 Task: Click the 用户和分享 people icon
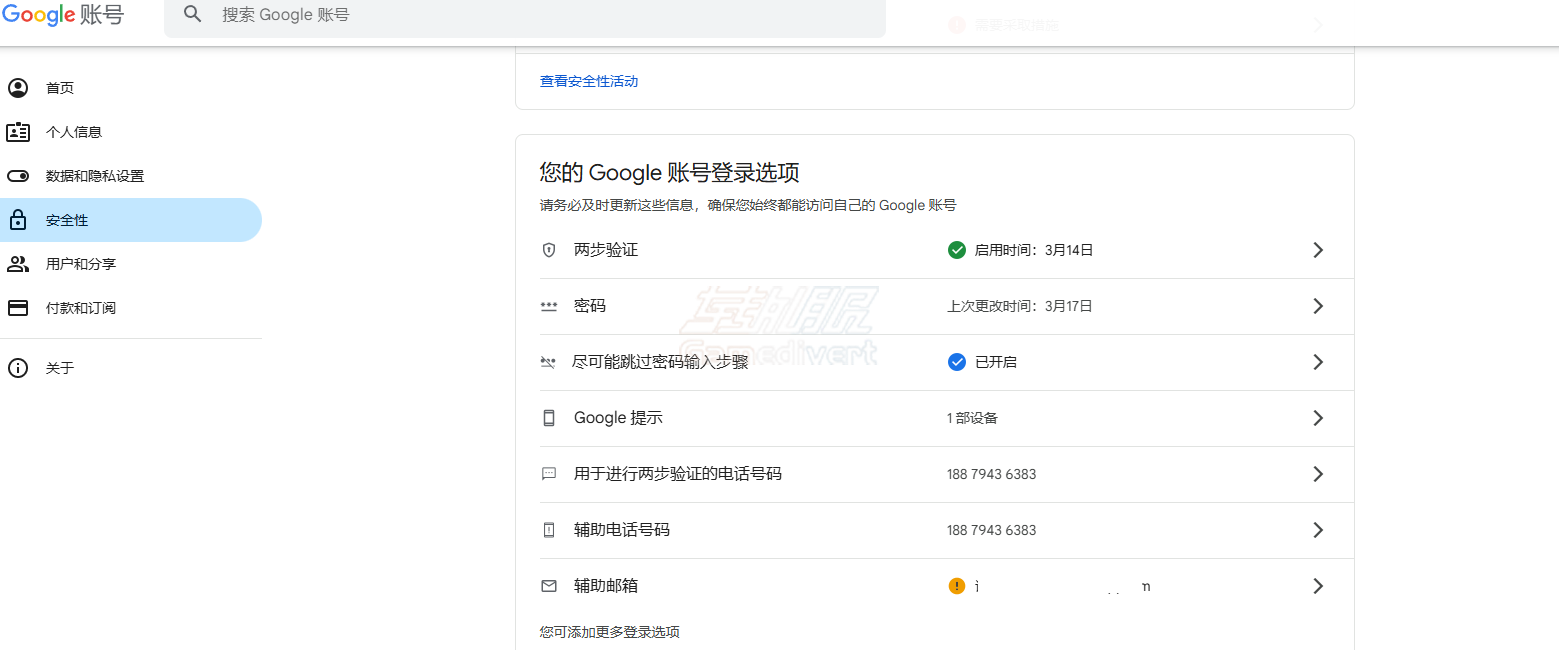point(18,264)
